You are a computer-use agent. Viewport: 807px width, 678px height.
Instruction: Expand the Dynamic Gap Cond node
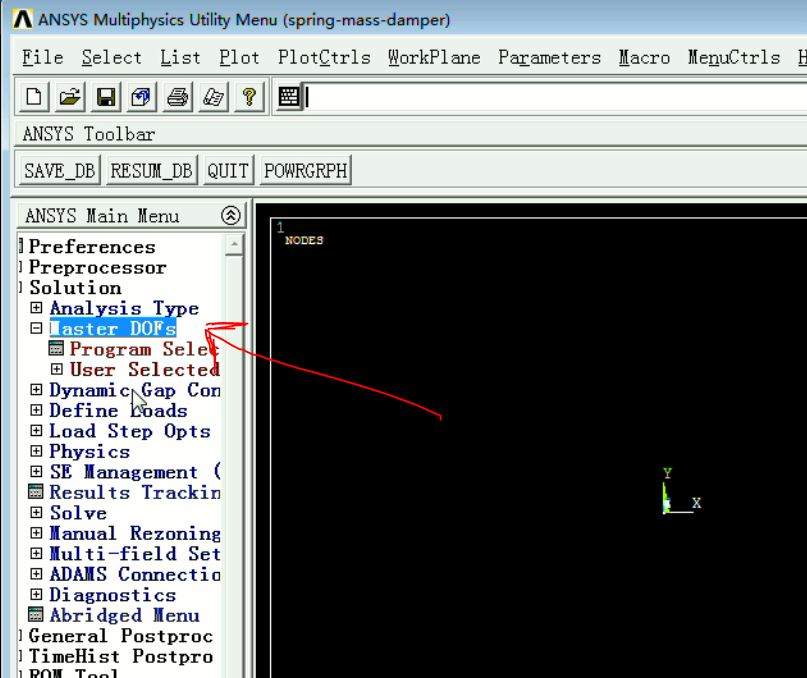click(36, 389)
